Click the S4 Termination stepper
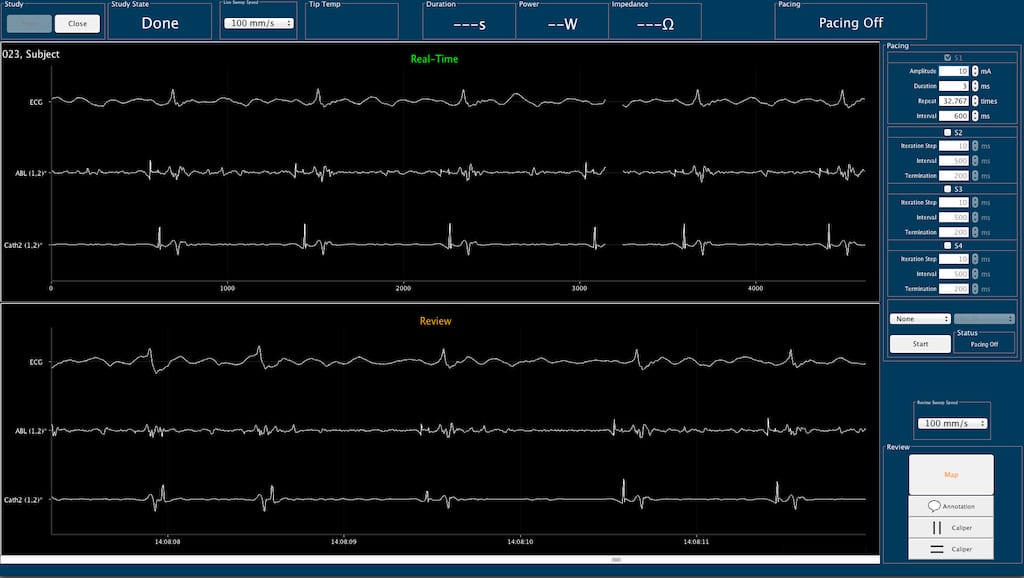 click(975, 289)
